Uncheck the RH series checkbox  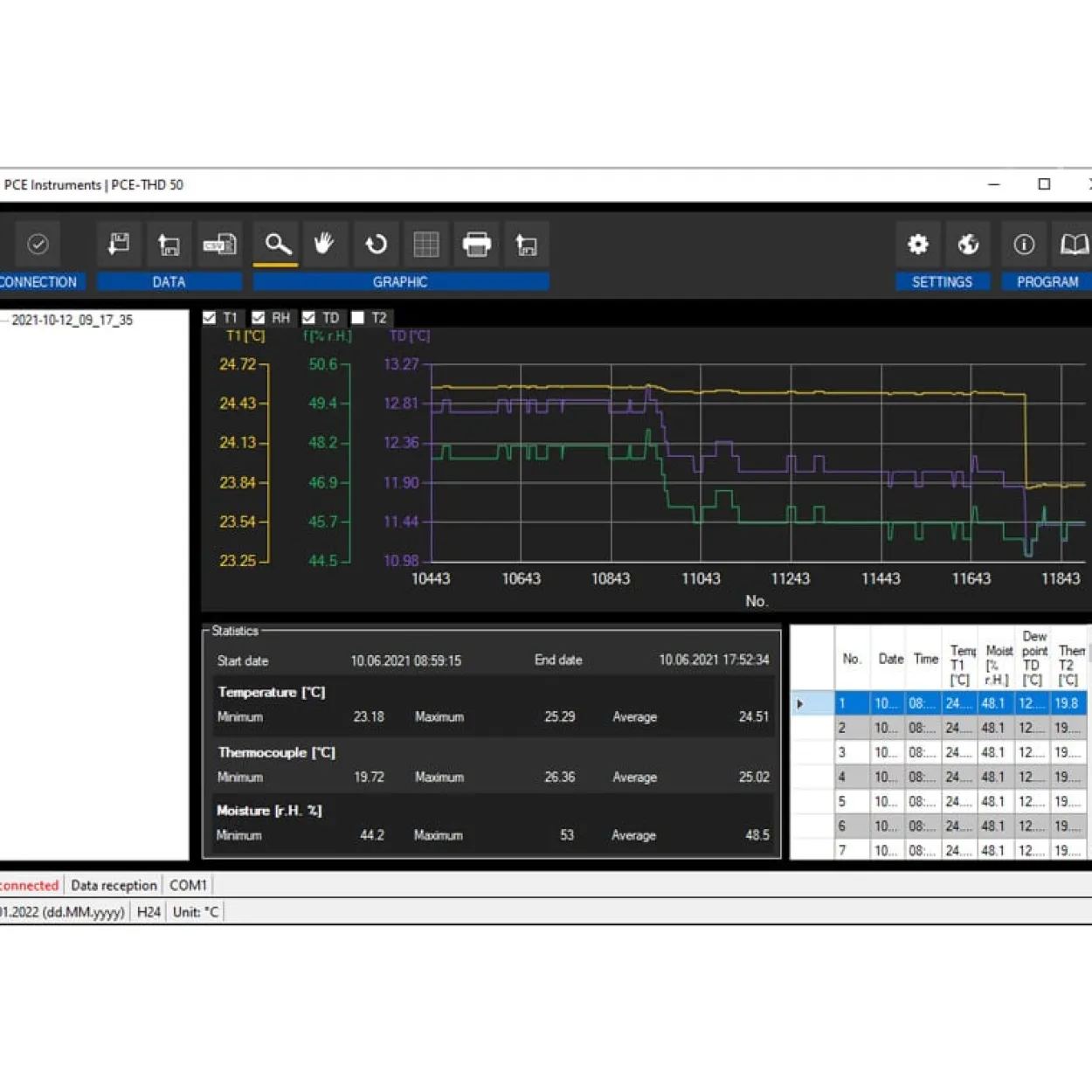pyautogui.click(x=259, y=318)
